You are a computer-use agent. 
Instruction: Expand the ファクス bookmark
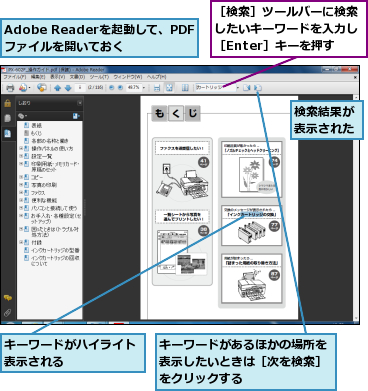(20, 193)
